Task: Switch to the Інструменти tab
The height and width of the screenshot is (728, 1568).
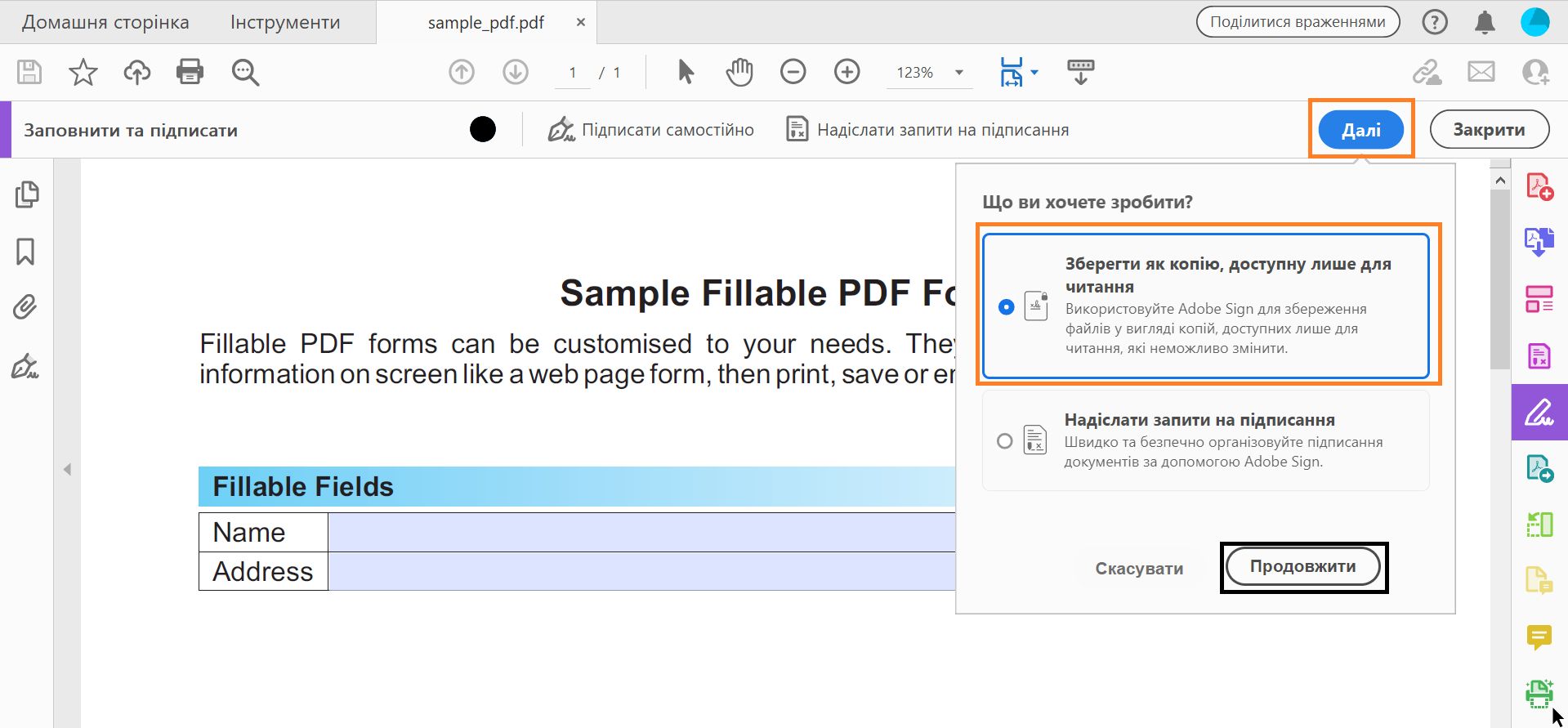Action: (x=285, y=23)
